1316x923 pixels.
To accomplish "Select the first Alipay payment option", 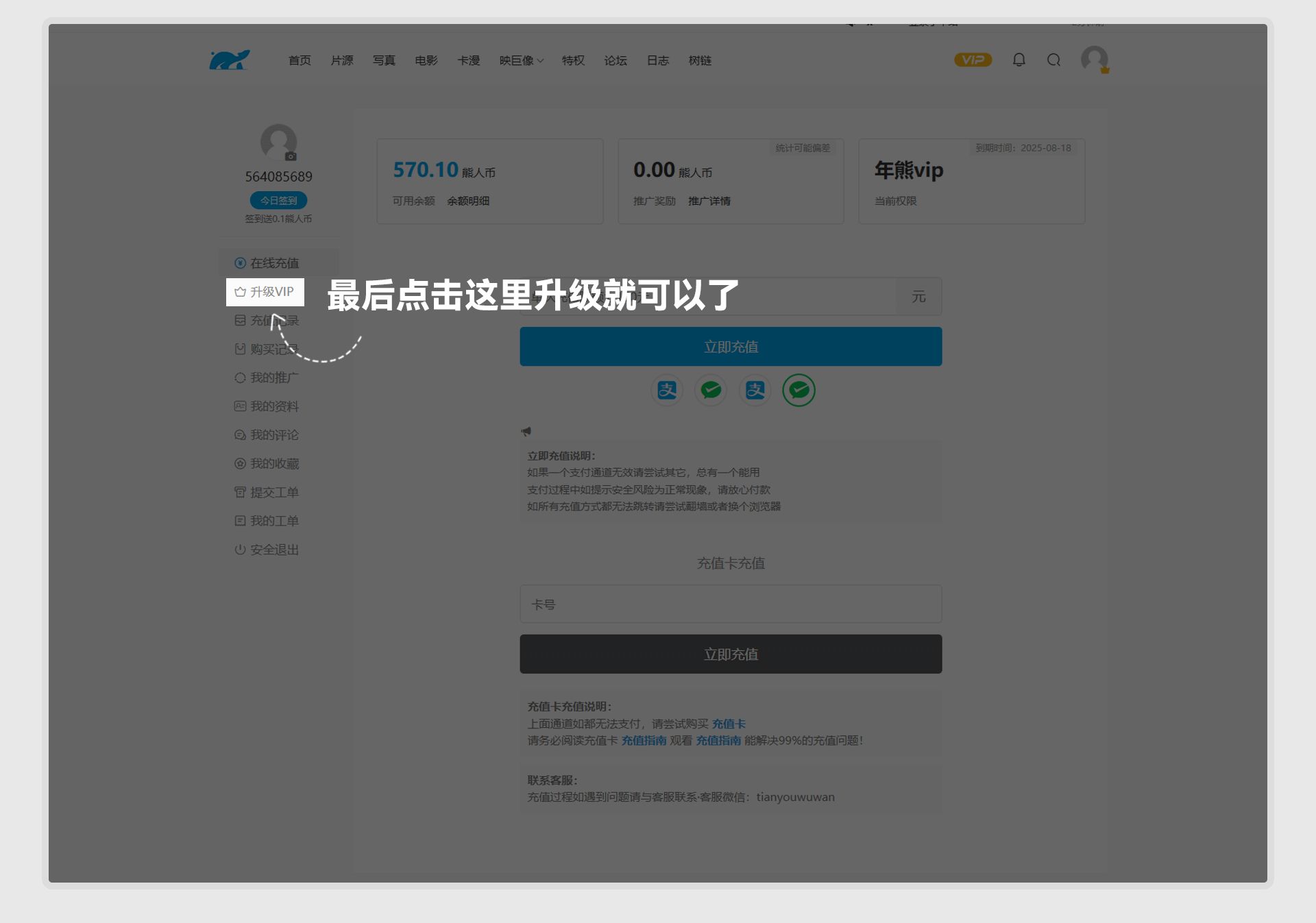I will click(667, 391).
